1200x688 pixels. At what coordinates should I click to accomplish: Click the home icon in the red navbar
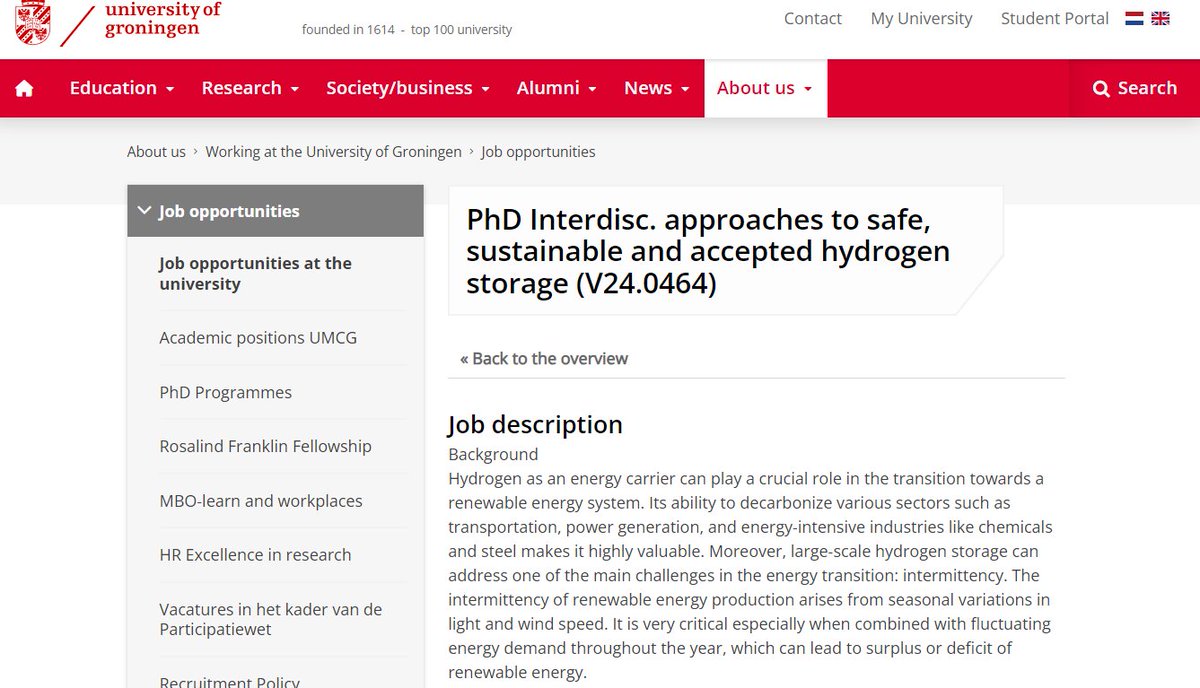(x=24, y=88)
